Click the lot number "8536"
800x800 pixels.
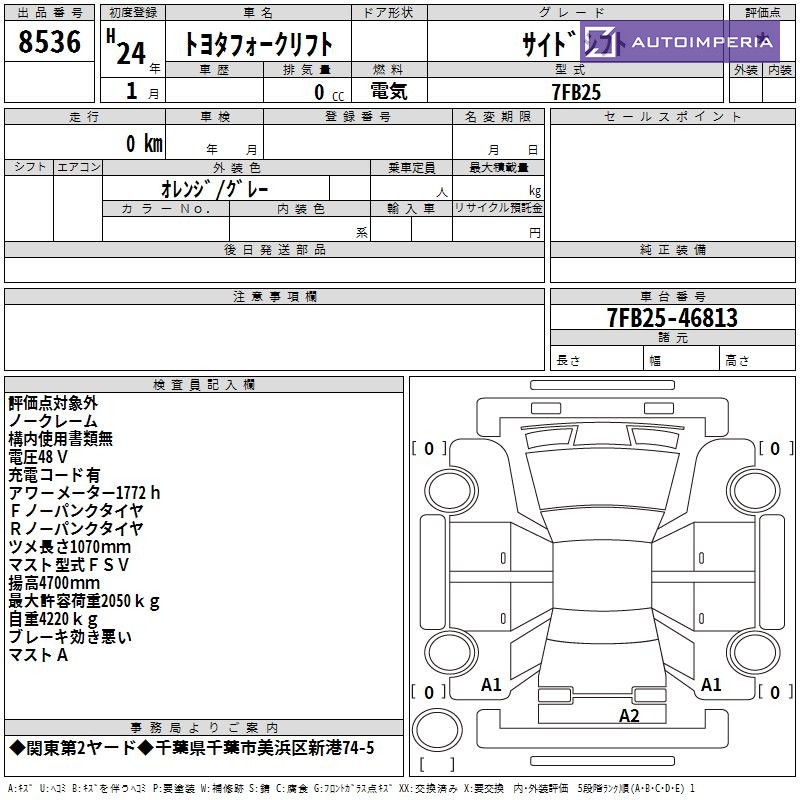tap(49, 42)
